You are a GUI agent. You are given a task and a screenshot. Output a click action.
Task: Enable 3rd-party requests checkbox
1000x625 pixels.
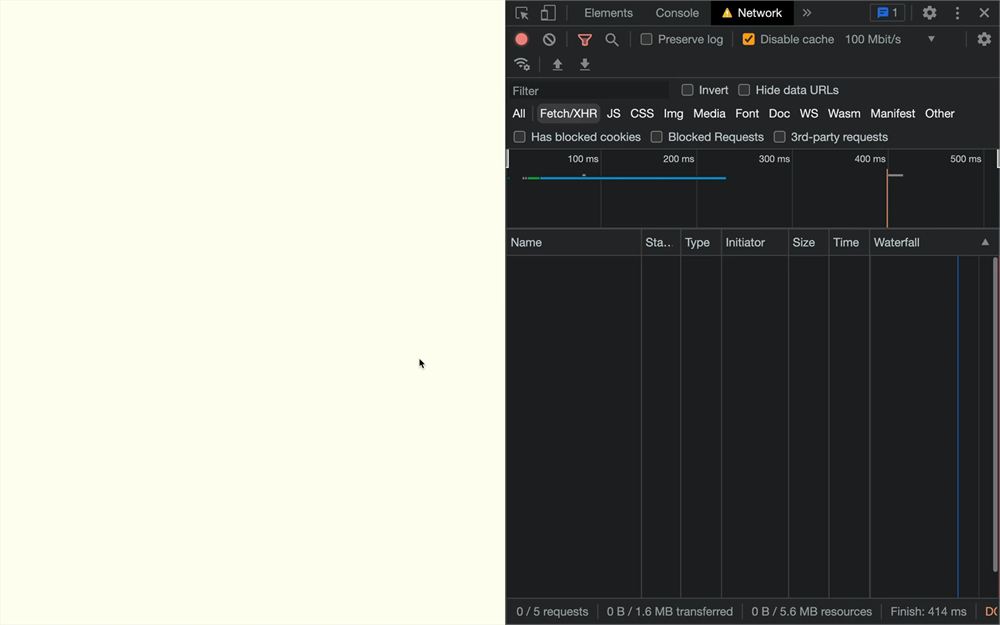pos(779,137)
